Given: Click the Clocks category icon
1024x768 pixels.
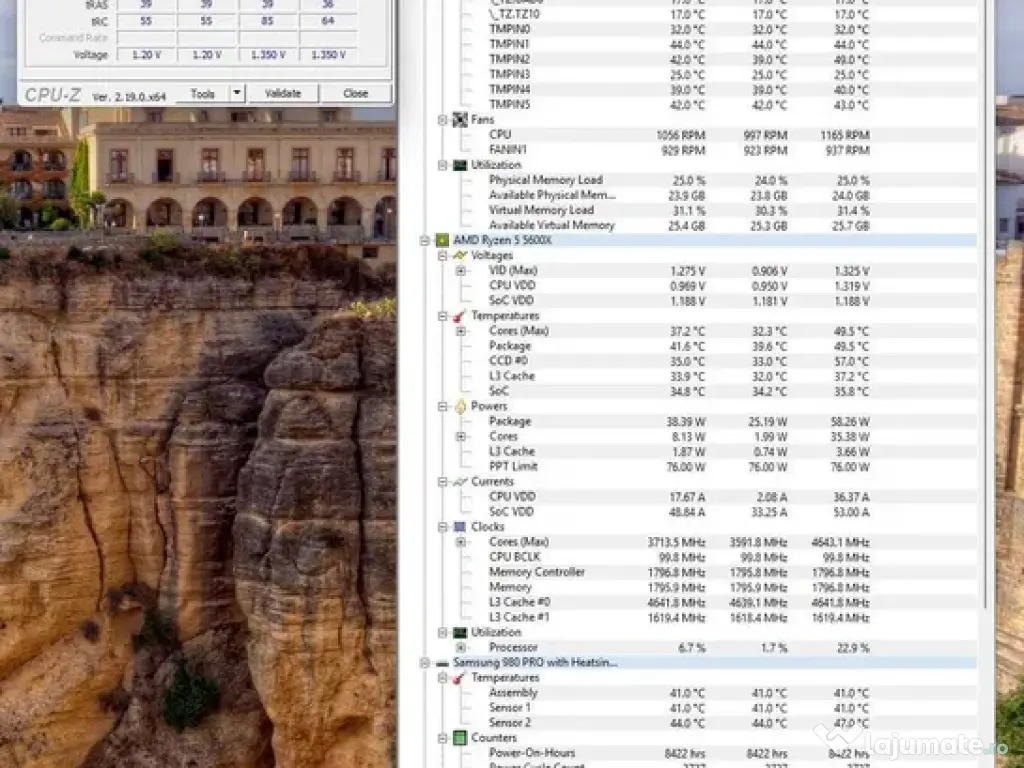Looking at the screenshot, I should point(459,527).
